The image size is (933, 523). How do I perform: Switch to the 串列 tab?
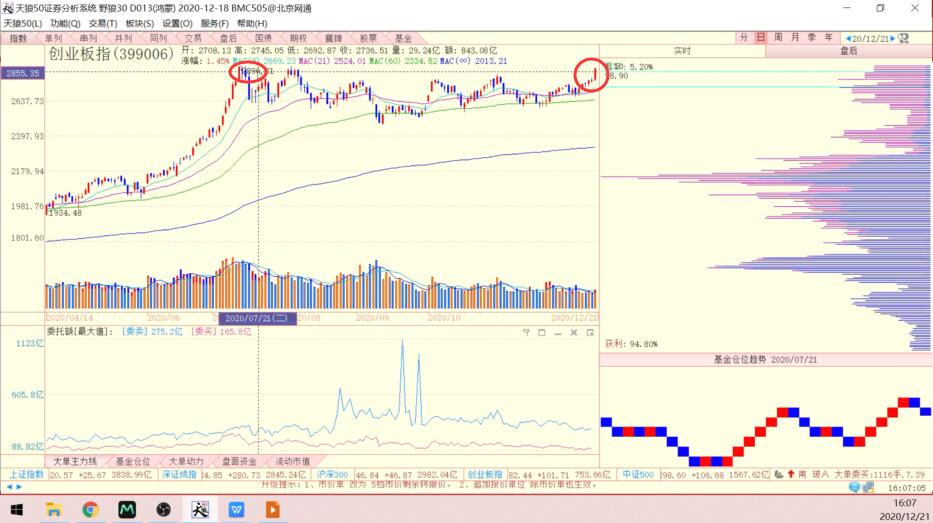pyautogui.click(x=88, y=38)
